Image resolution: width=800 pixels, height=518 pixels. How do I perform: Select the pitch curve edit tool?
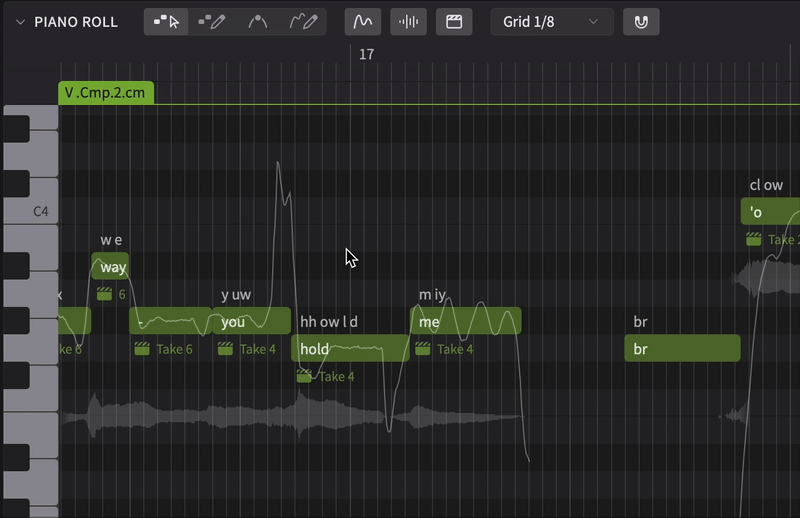tap(257, 22)
